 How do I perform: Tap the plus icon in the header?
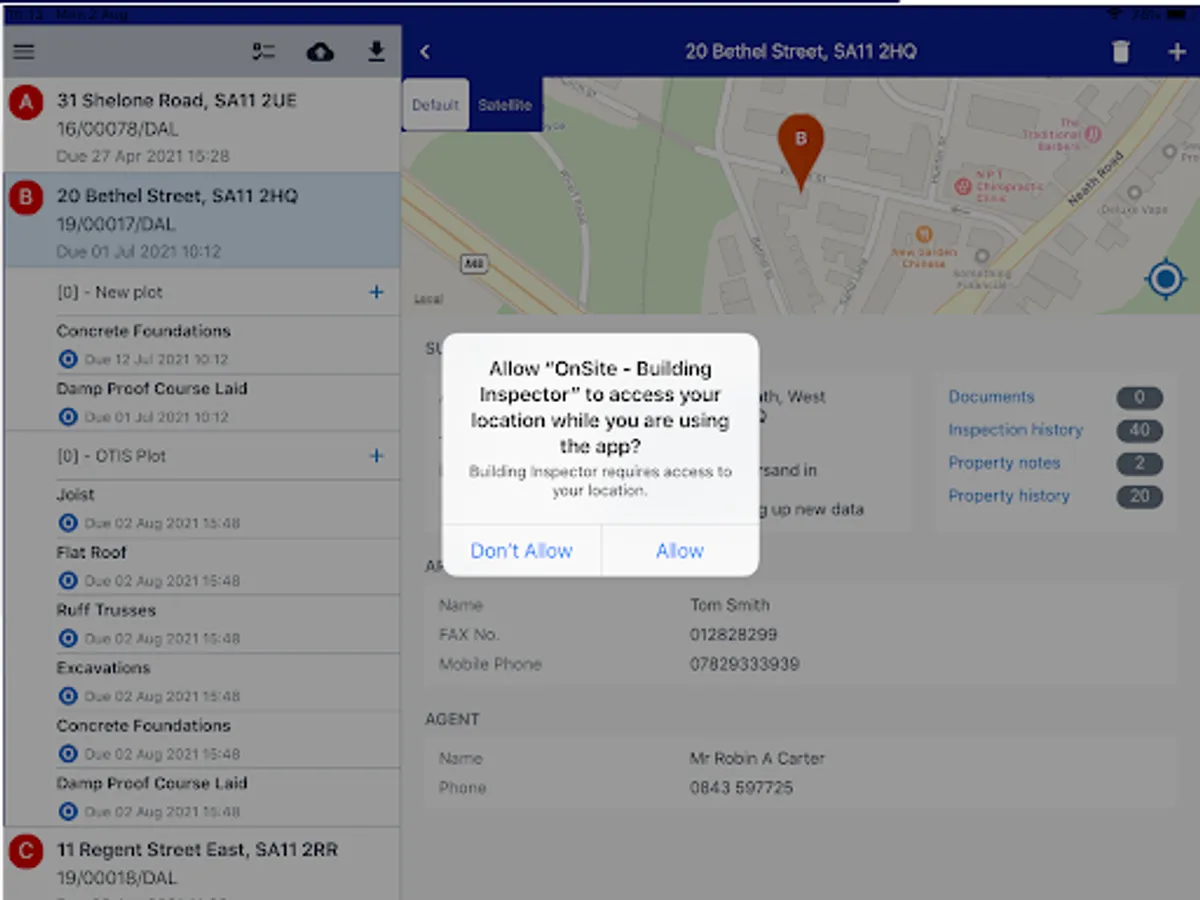[1176, 52]
